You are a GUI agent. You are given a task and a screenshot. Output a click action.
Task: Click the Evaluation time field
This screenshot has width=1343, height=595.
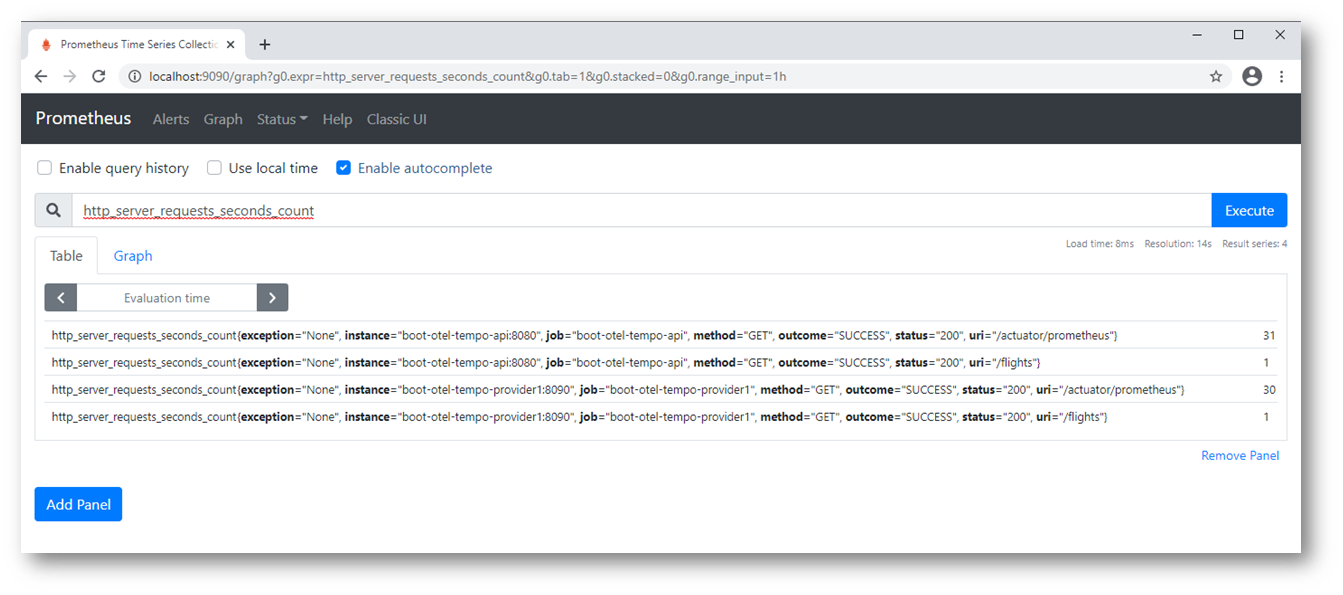pos(167,298)
